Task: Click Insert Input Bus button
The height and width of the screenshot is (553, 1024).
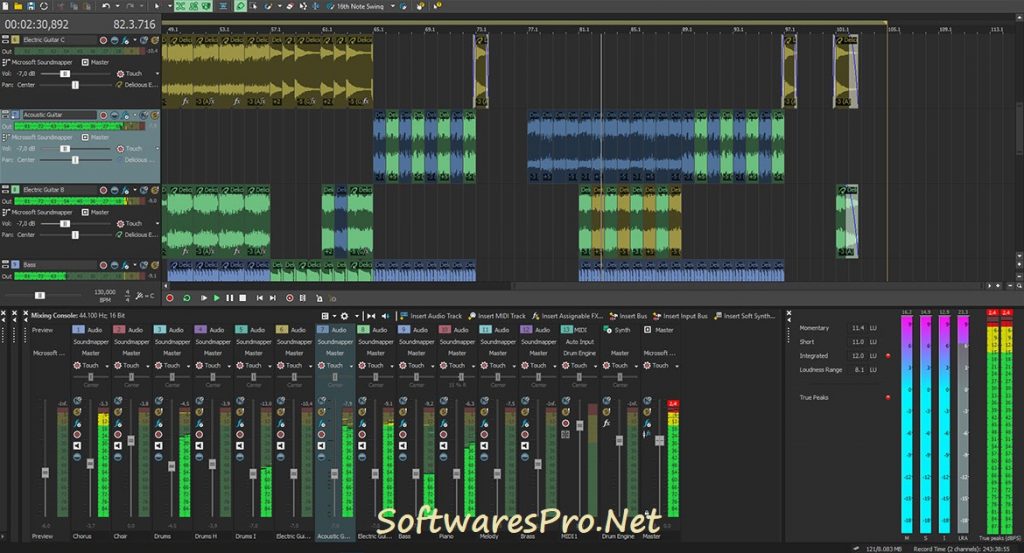Action: click(x=680, y=316)
